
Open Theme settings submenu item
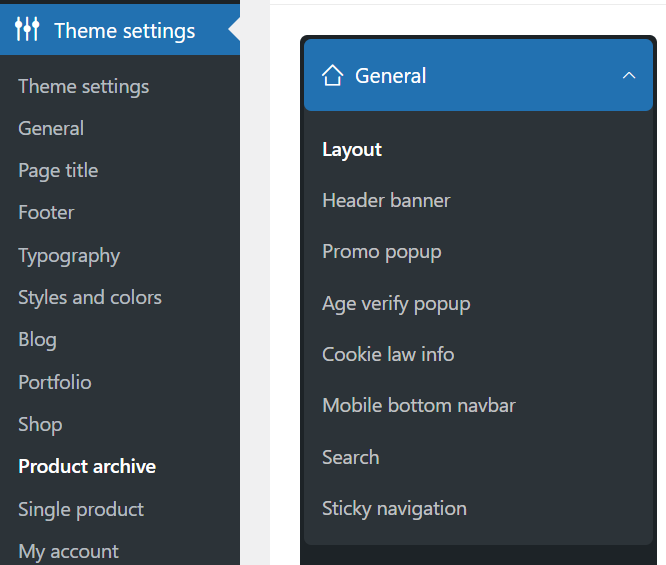(x=83, y=86)
